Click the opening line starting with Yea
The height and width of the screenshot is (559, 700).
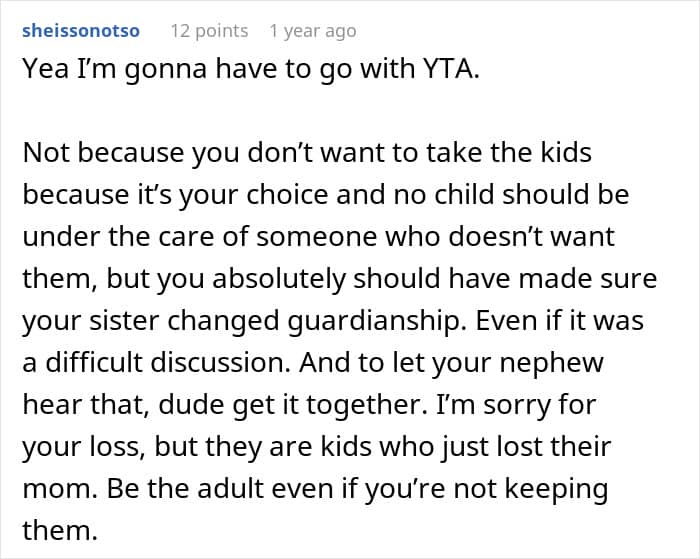250,75
